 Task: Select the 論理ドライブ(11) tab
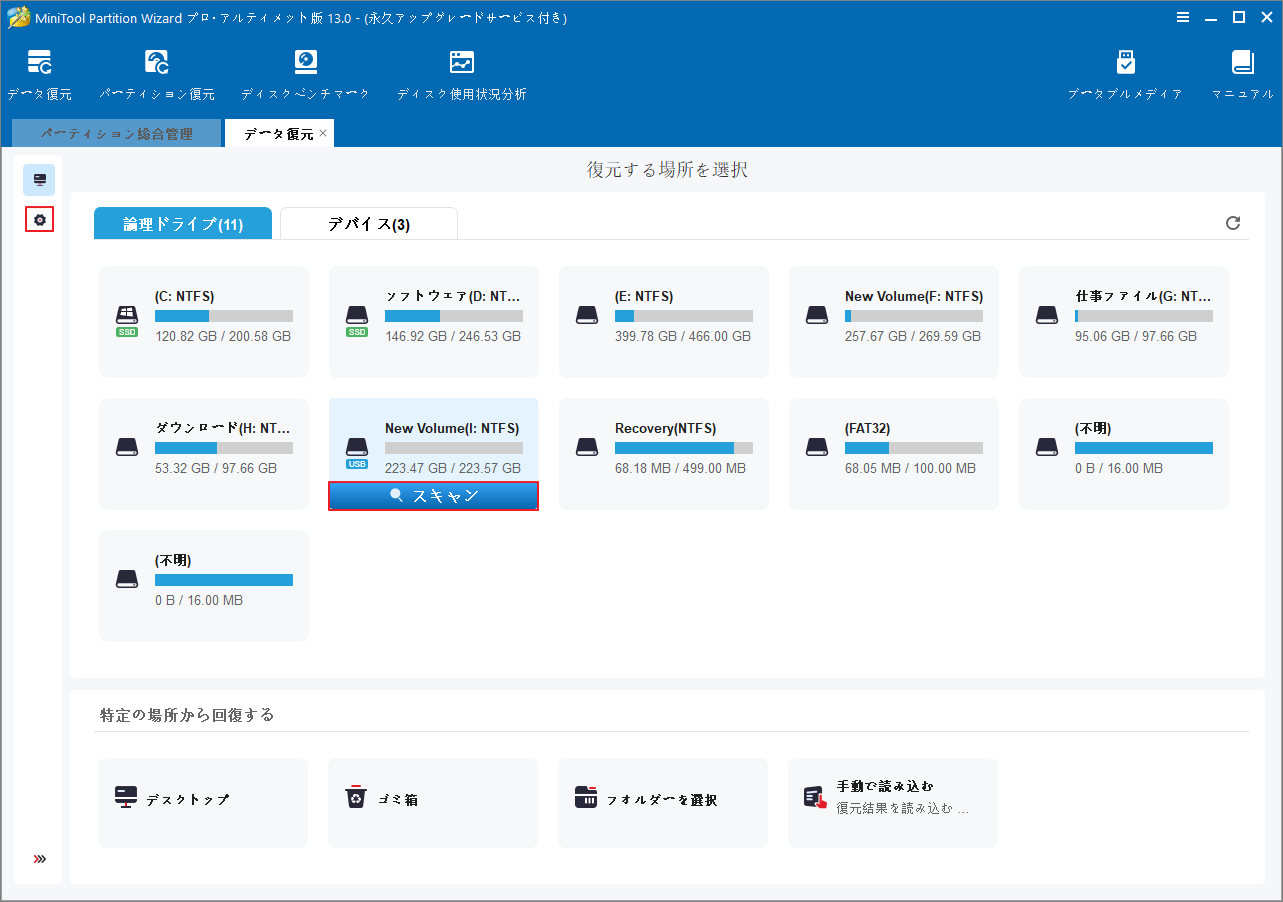[x=182, y=223]
